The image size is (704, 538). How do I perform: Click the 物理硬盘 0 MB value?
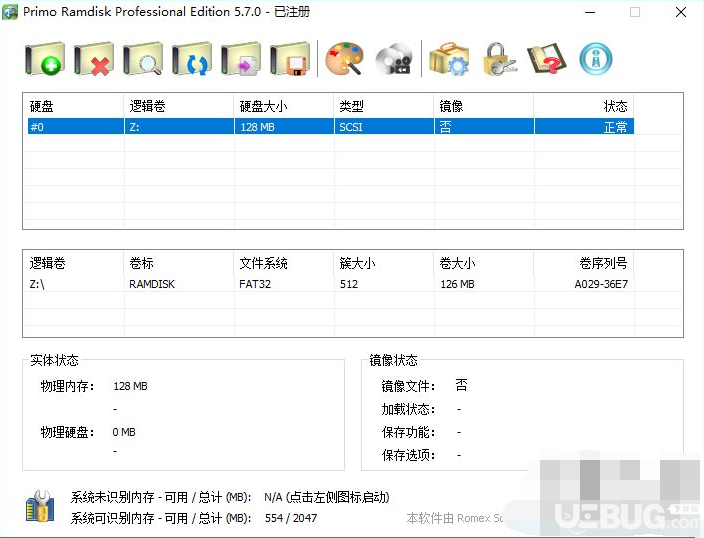[124, 432]
